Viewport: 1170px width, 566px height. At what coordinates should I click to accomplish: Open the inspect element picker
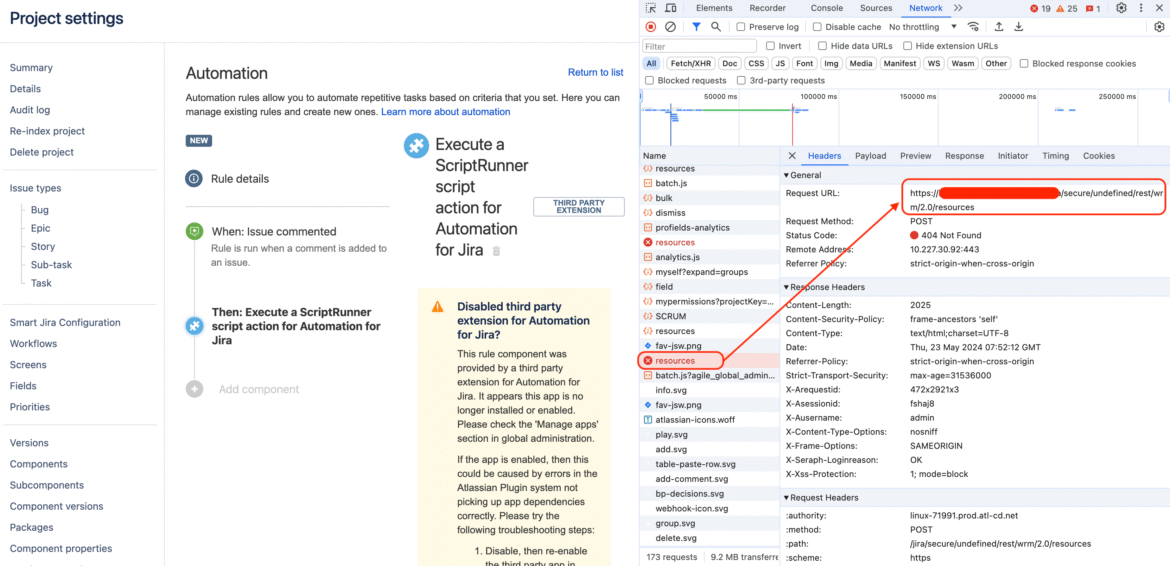[x=652, y=8]
